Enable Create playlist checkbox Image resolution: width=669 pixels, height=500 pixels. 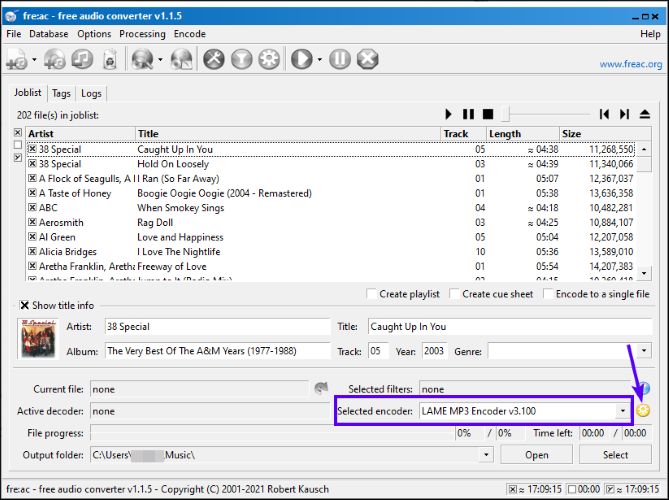(x=372, y=294)
